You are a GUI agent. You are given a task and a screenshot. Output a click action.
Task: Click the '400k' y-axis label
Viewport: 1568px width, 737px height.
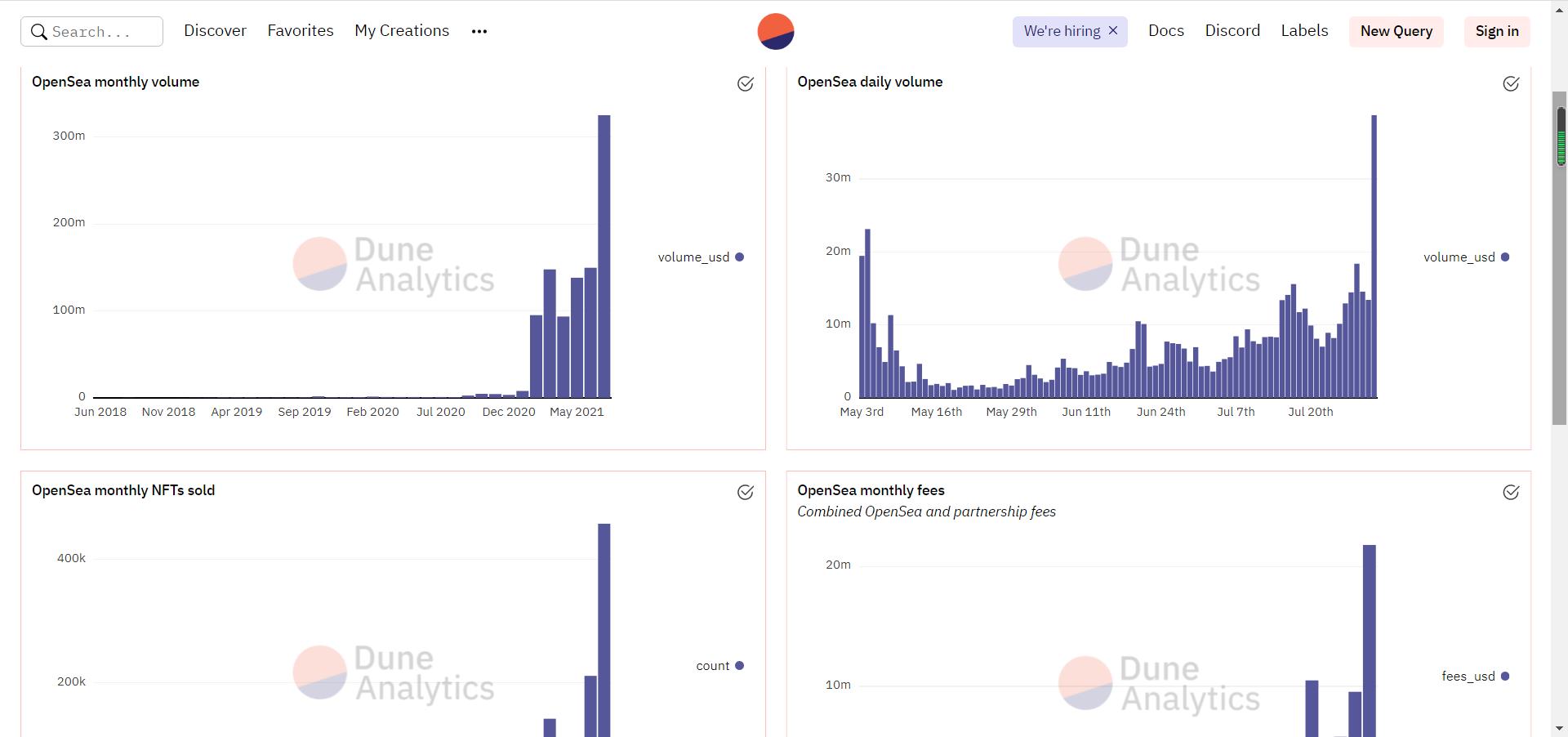[x=71, y=558]
